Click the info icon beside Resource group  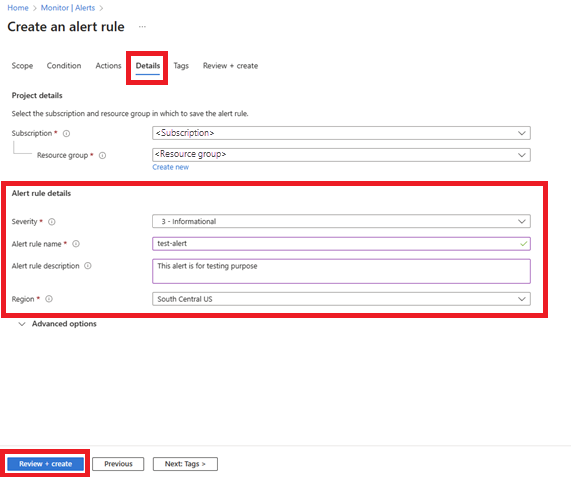pos(103,155)
